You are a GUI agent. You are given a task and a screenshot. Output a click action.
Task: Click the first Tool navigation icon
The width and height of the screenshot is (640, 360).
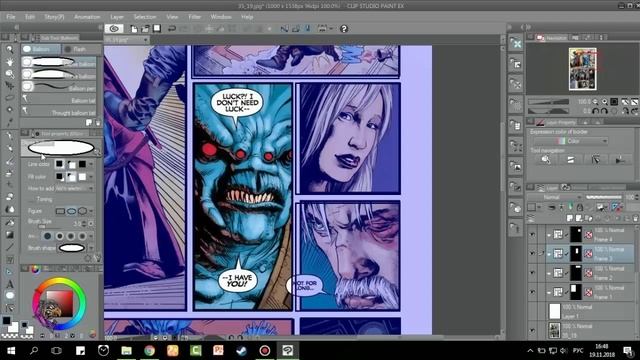tap(546, 160)
